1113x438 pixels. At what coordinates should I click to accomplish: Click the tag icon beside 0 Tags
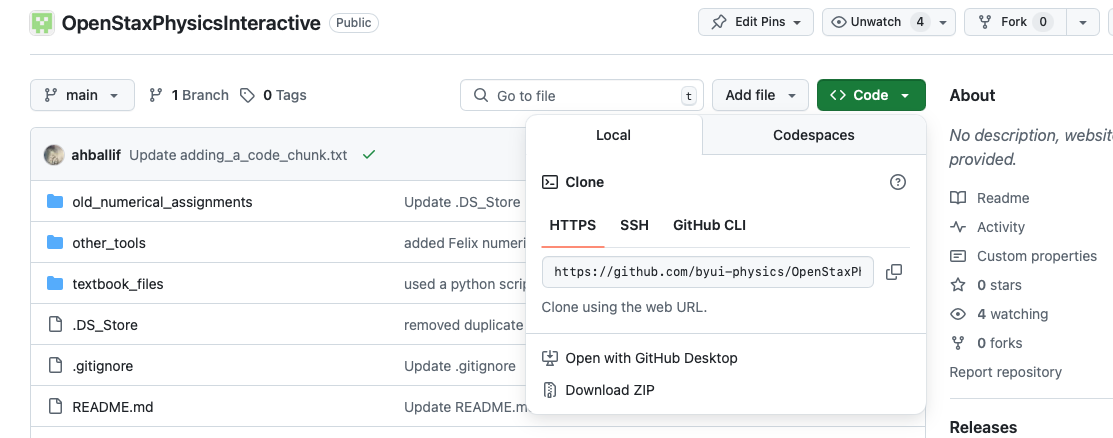247,95
